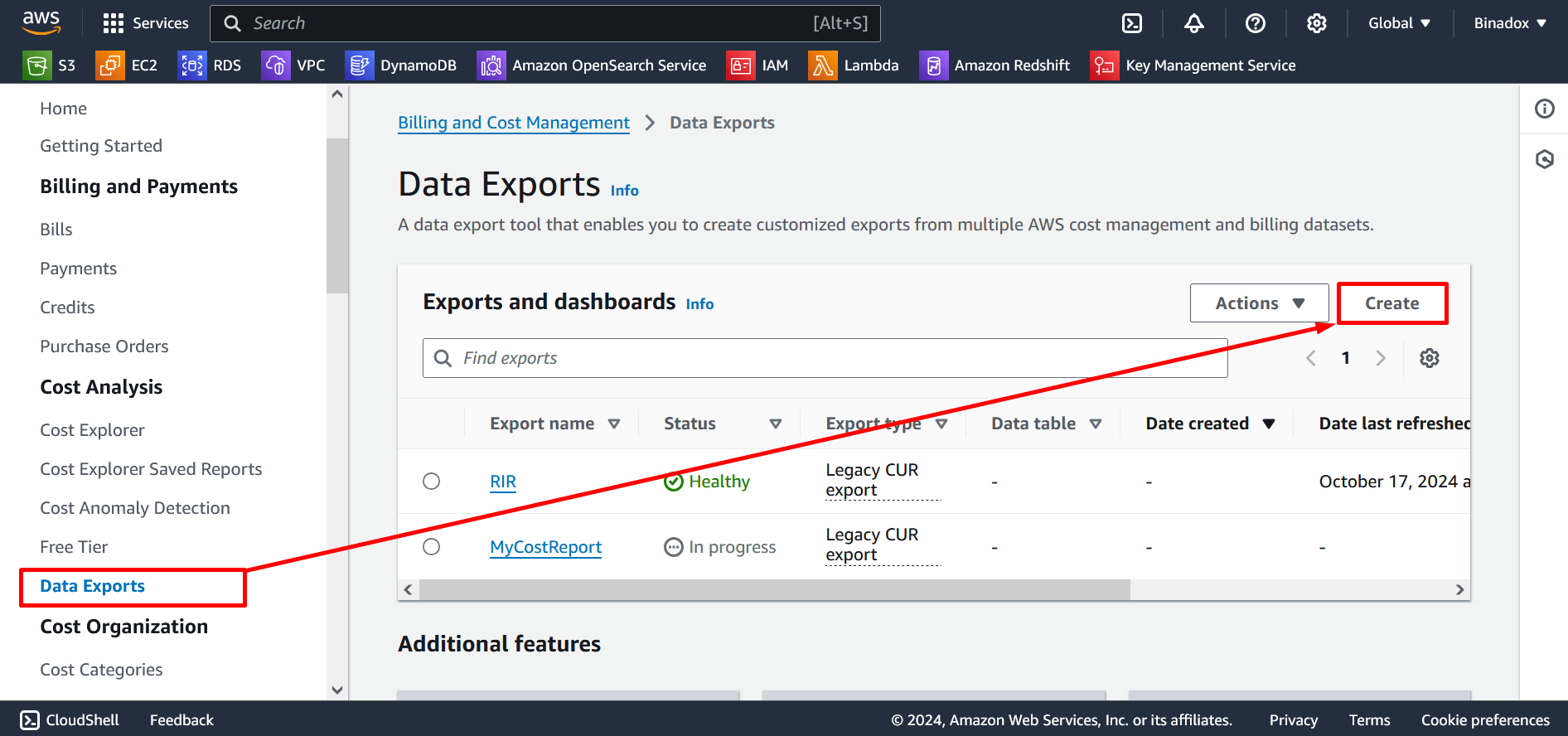Open the info panel icon on the right edge
Image resolution: width=1568 pixels, height=736 pixels.
tap(1545, 109)
